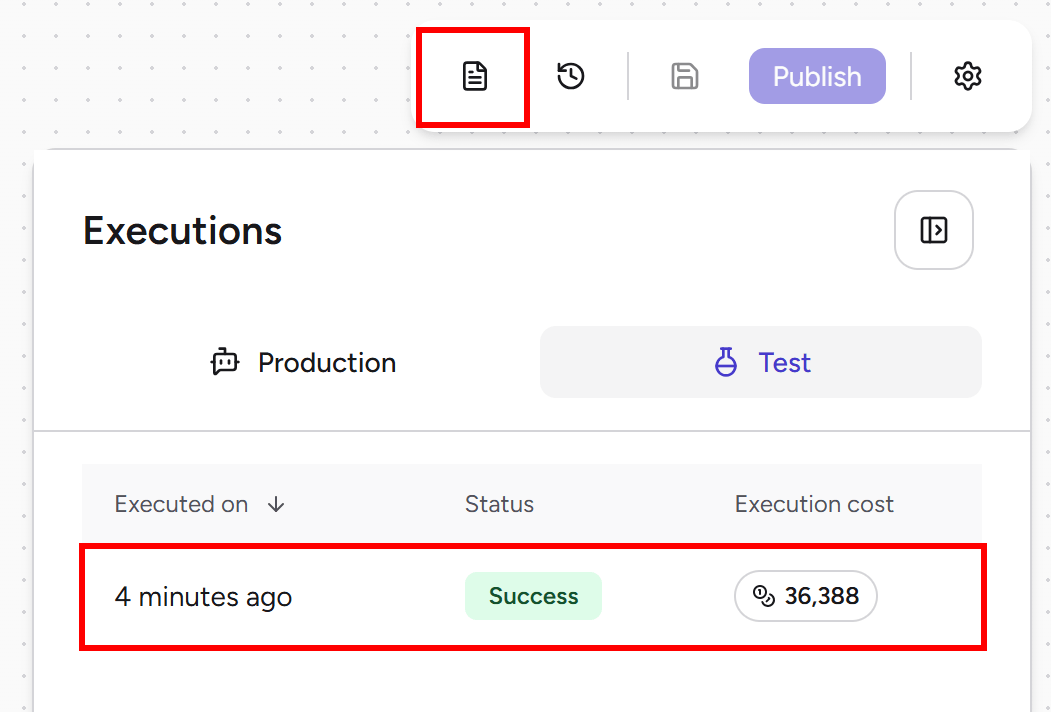Click the Execution cost column header
This screenshot has height=712, width=1051.
814,504
